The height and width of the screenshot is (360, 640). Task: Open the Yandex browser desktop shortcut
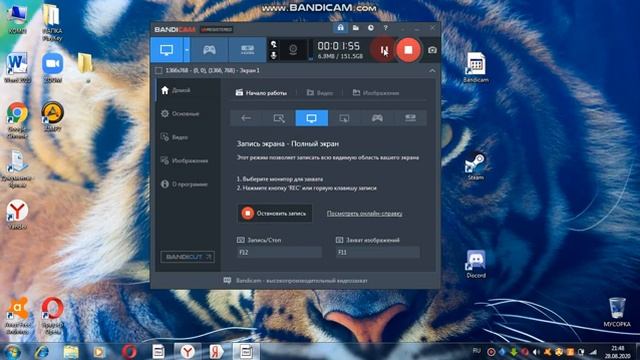[x=17, y=215]
